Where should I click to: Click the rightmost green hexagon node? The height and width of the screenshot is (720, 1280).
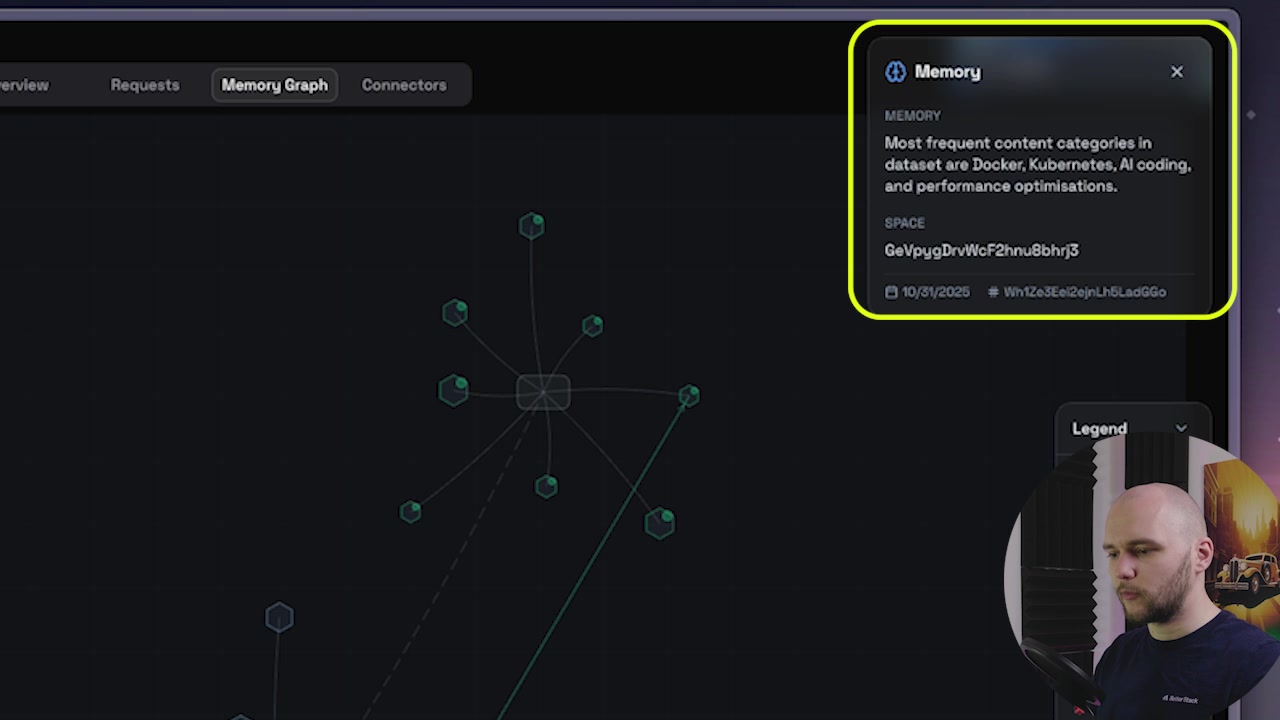[x=688, y=397]
